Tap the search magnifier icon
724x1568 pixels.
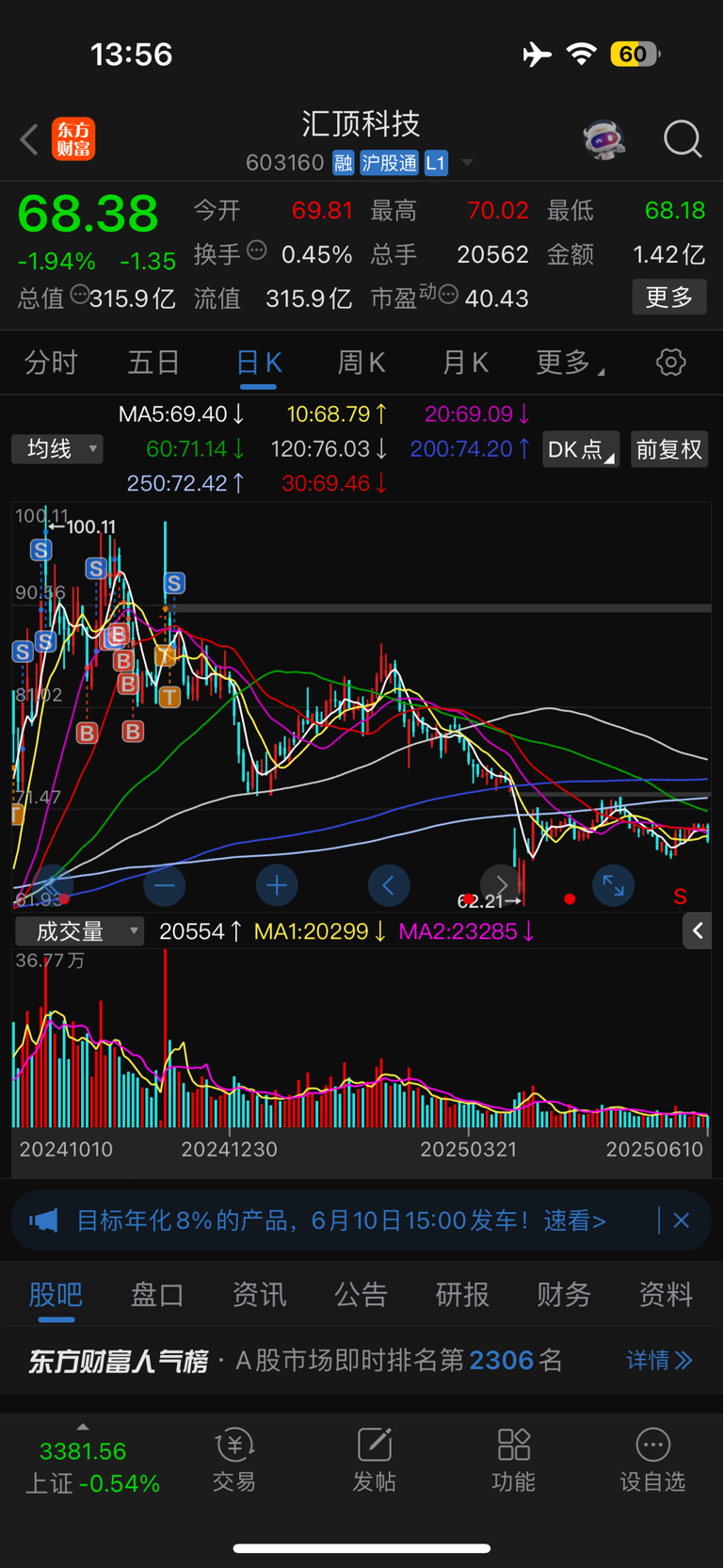683,139
